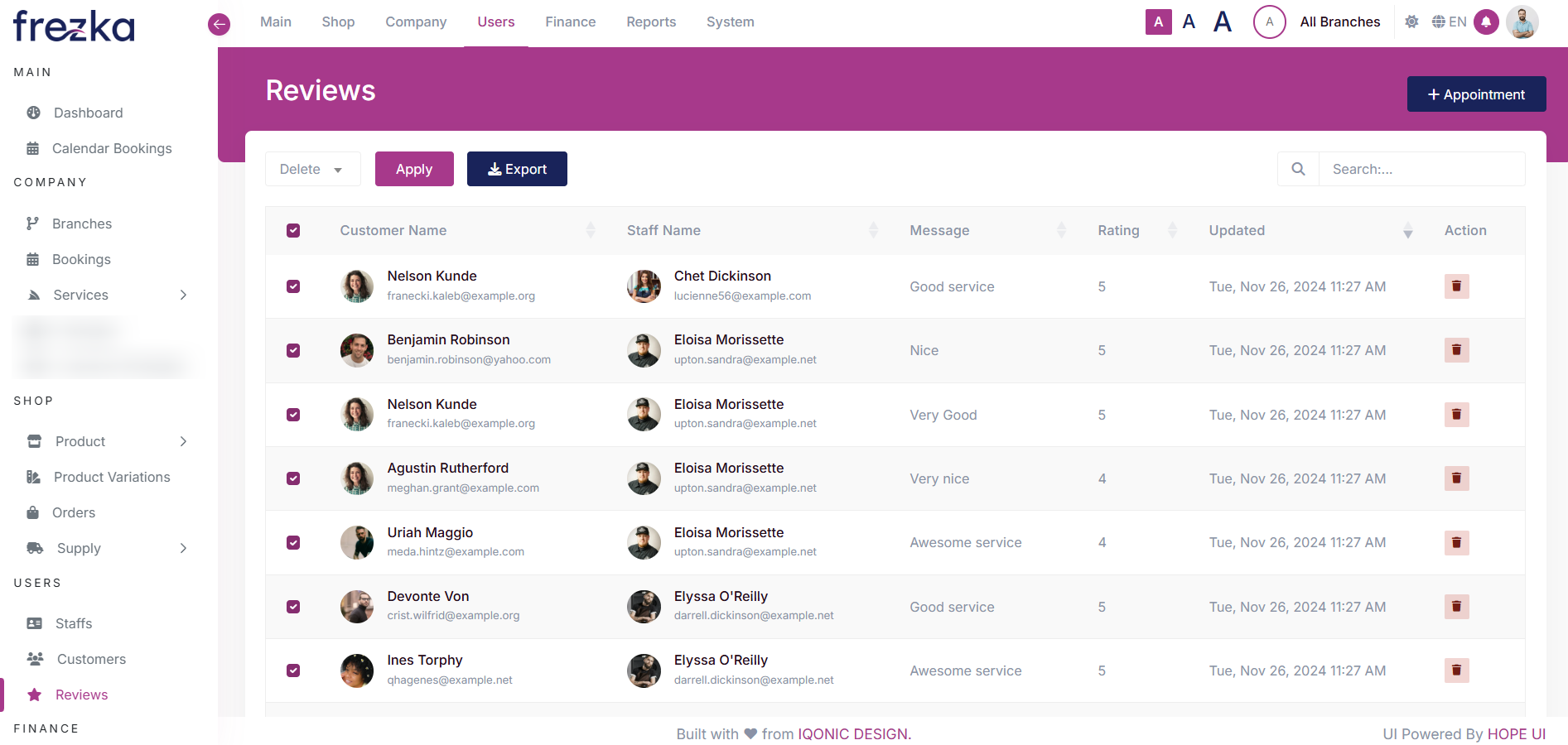
Task: Toggle the select-all checkbox in table header
Action: pos(293,231)
